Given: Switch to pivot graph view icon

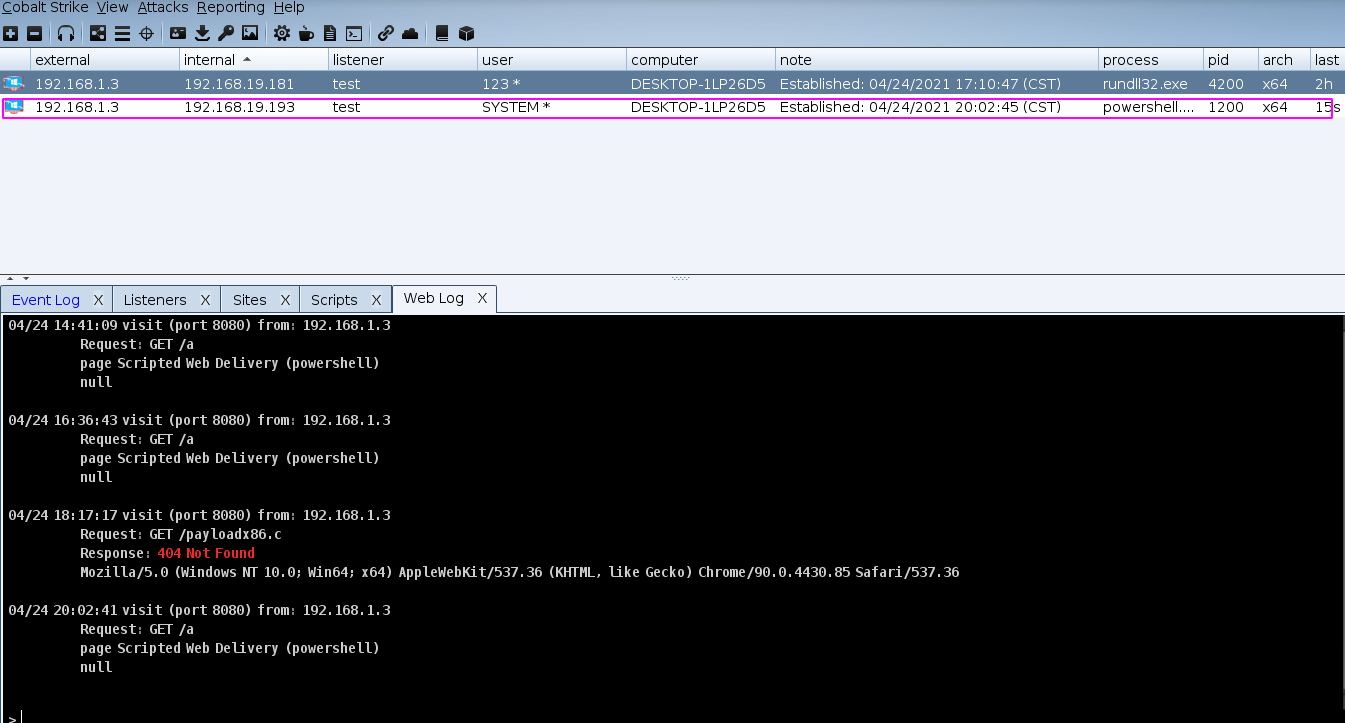Looking at the screenshot, I should (x=98, y=33).
